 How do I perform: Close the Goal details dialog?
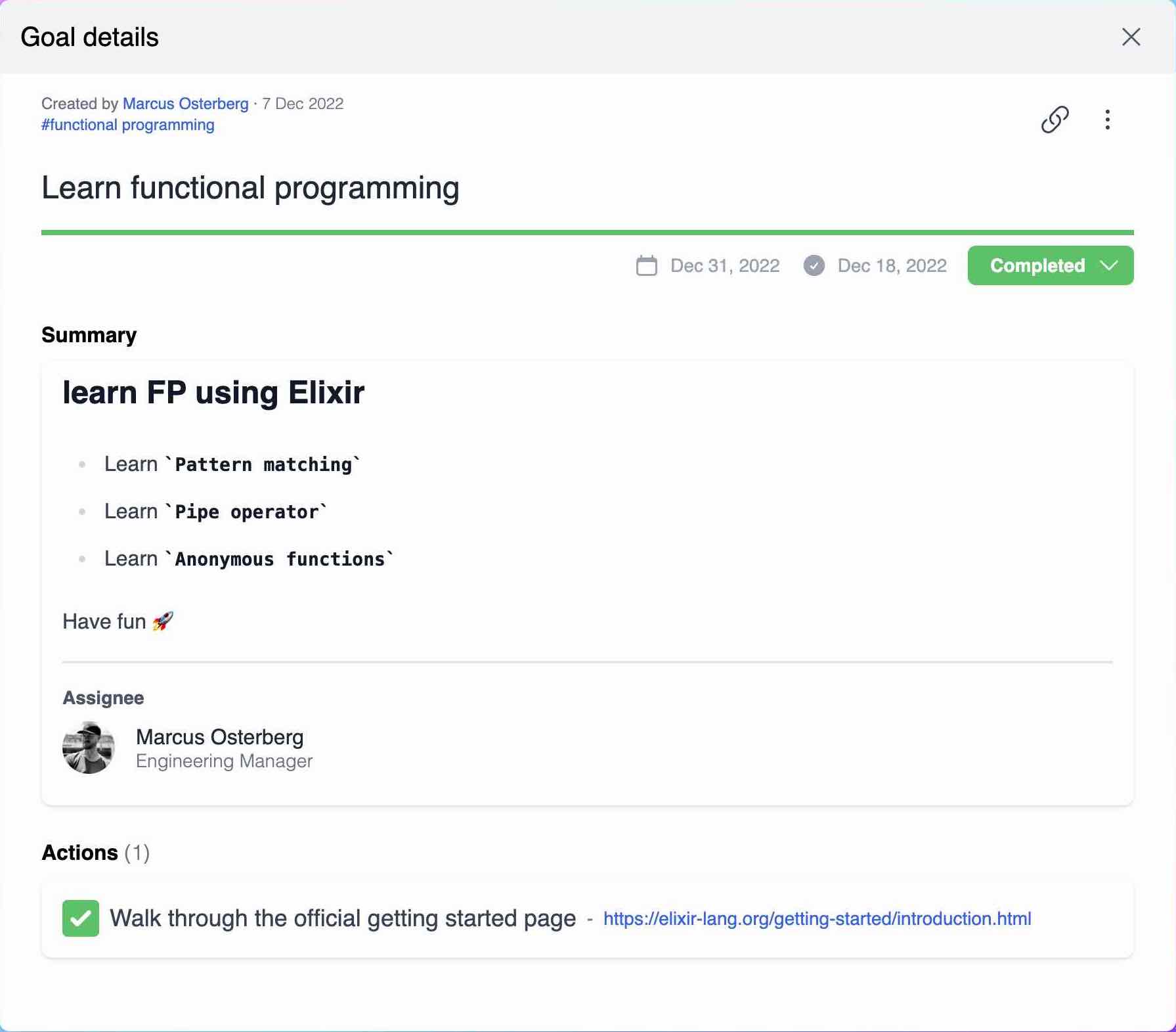(1131, 37)
